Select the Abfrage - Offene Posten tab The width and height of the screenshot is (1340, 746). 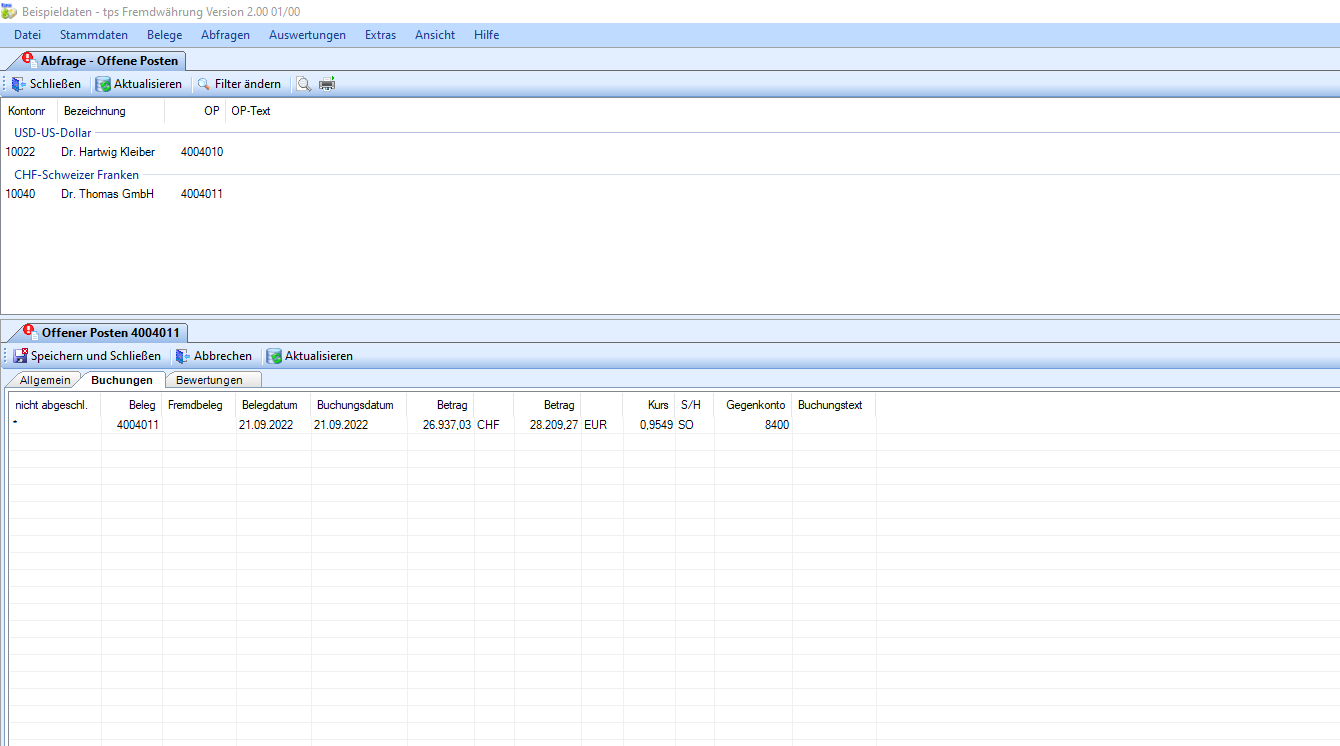click(x=108, y=61)
